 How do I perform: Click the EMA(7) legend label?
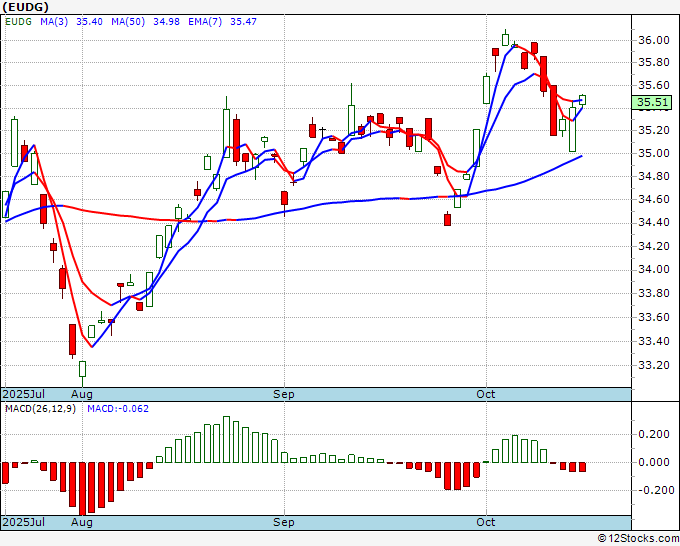click(205, 22)
